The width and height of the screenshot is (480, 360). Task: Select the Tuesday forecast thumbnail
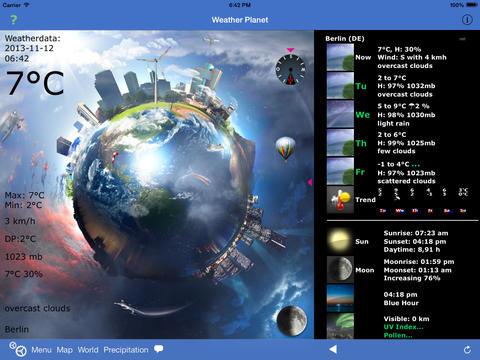coord(340,86)
